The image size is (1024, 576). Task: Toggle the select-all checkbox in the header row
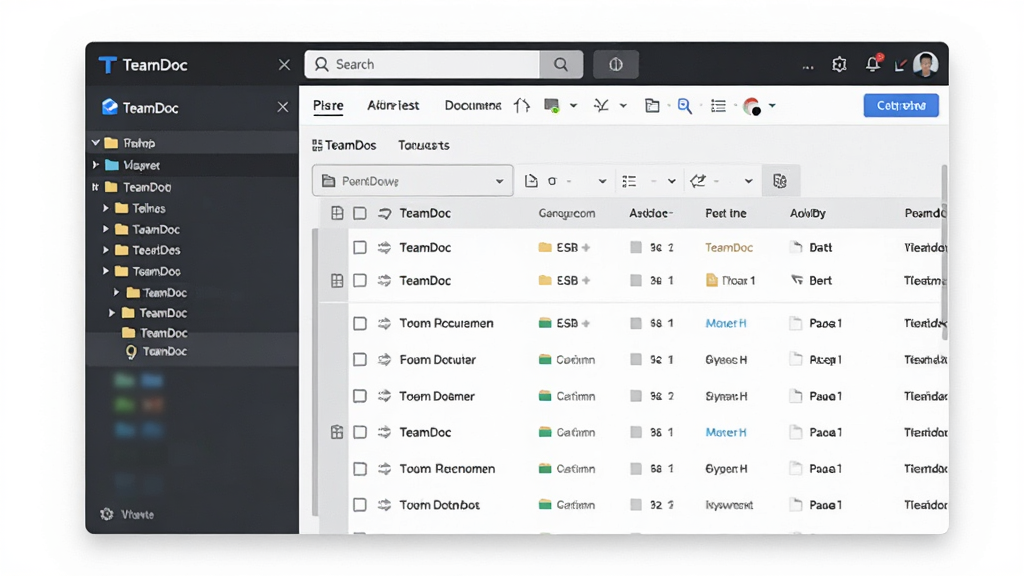360,213
